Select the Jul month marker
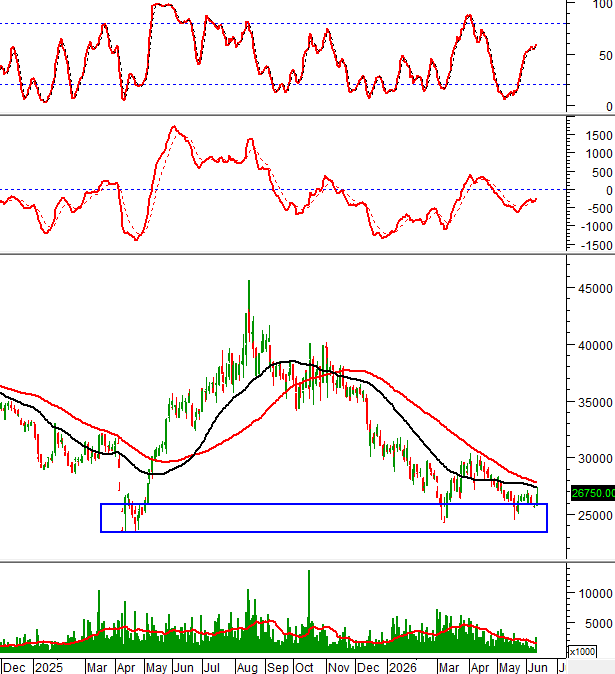The width and height of the screenshot is (615, 674). pyautogui.click(x=211, y=668)
